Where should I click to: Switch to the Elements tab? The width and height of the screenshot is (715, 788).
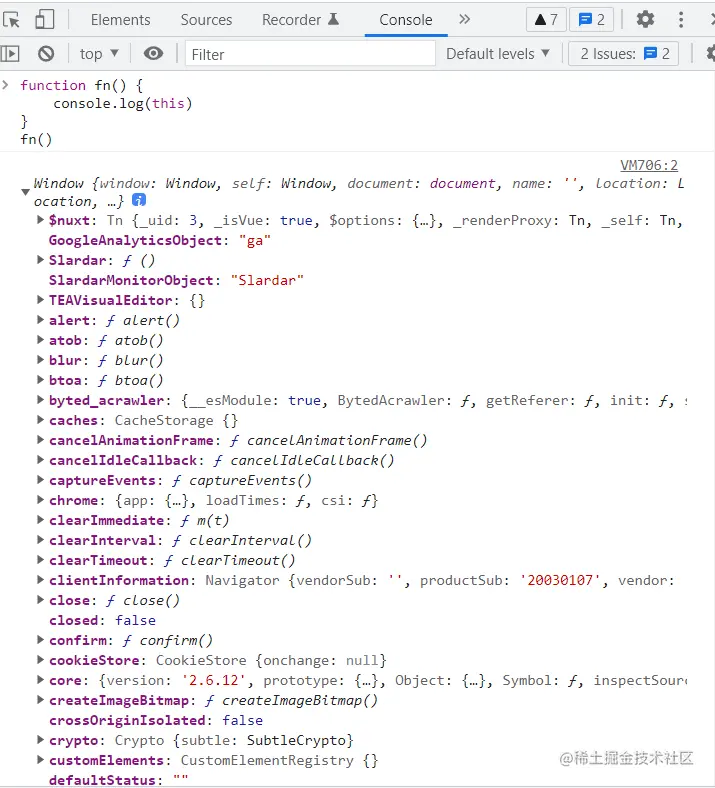[x=120, y=20]
